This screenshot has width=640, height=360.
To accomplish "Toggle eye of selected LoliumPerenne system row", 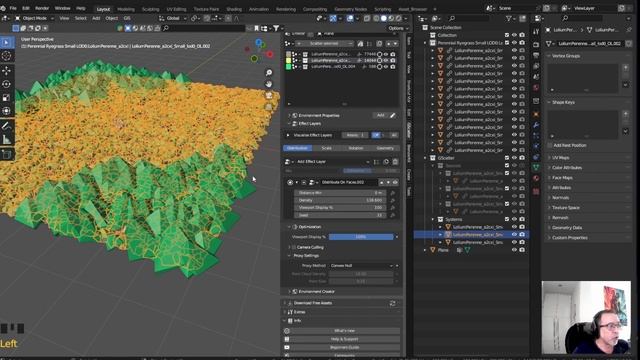I will pyautogui.click(x=514, y=235).
